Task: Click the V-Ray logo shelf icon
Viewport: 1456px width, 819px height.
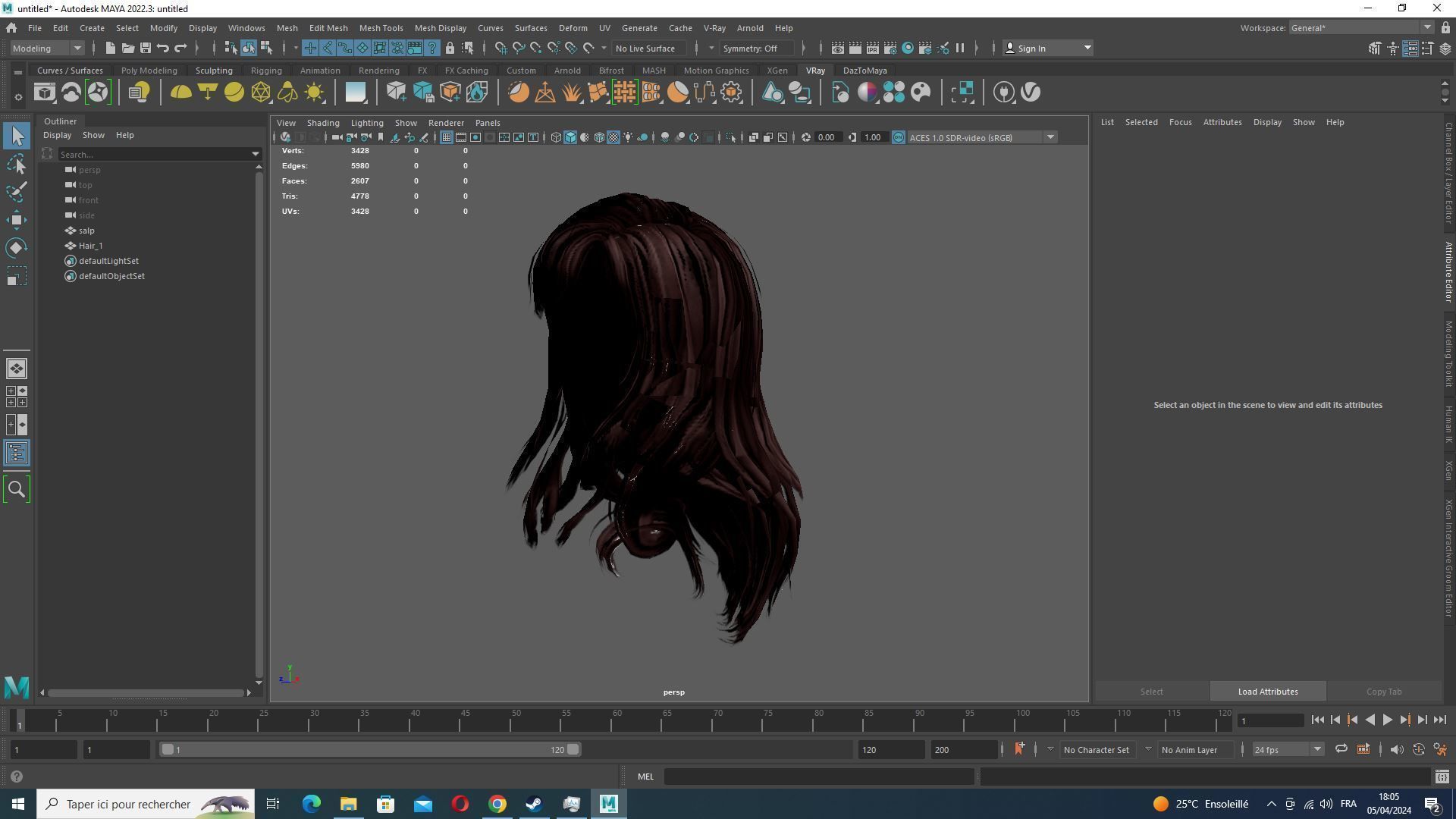Action: click(x=1031, y=93)
